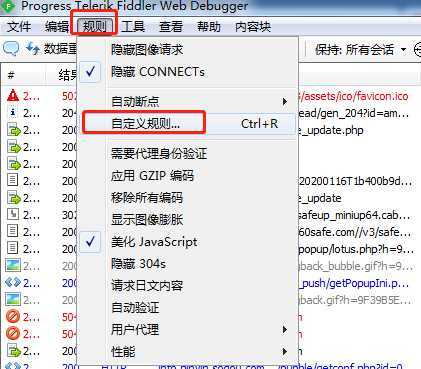This screenshot has height=369, width=421.
Task: Select the popup/lotus.php?h=9... URL text
Action: [x=355, y=249]
